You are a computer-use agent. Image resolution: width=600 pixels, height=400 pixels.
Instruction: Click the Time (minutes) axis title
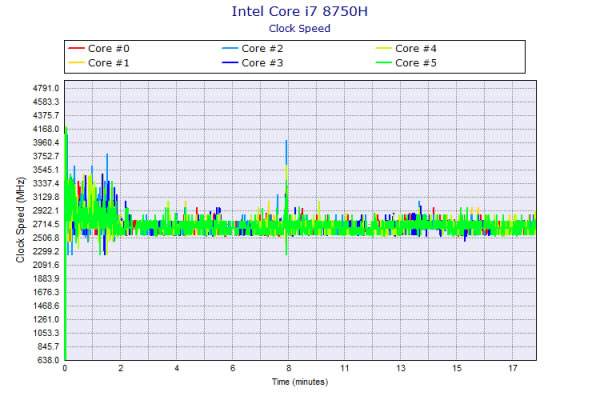(300, 382)
